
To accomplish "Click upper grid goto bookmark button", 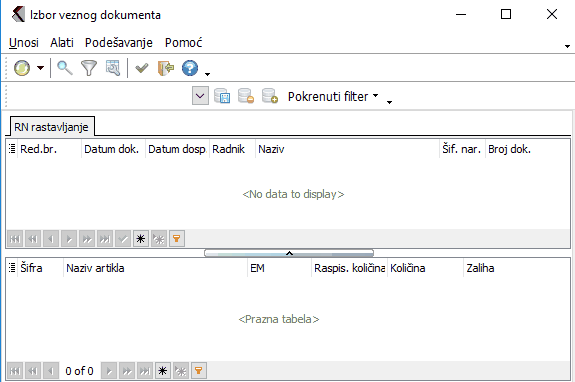I will (159, 239).
